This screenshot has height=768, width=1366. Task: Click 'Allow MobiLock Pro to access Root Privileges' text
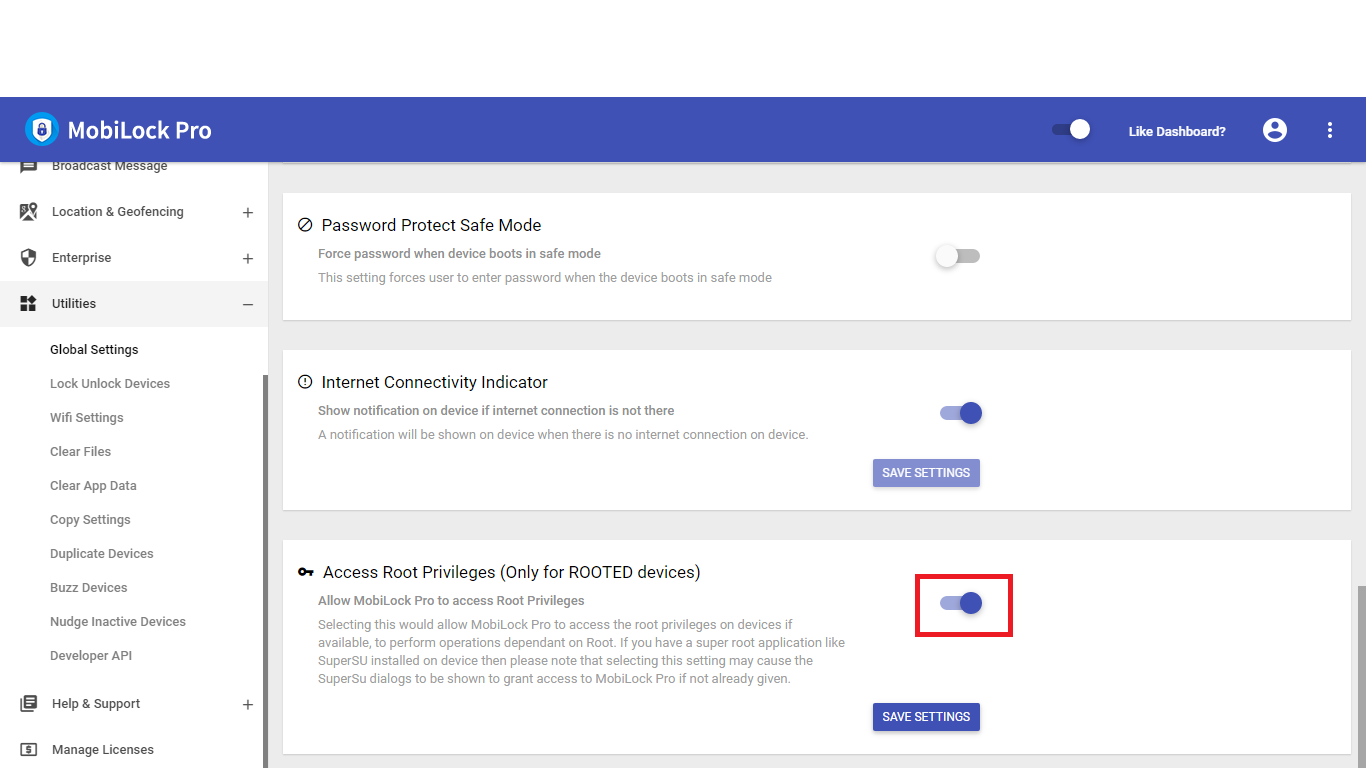[451, 601]
